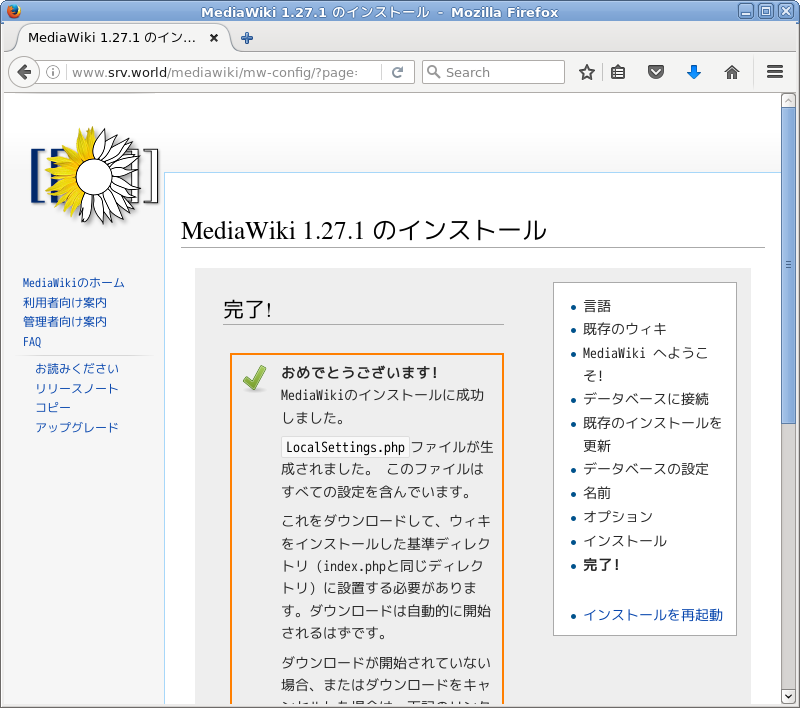Open the Downloads arrow icon

694,72
